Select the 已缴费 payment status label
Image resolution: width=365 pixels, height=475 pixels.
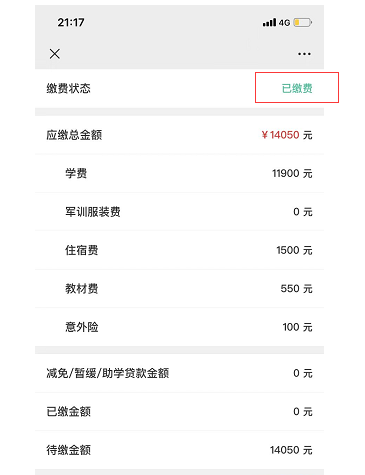[297, 88]
